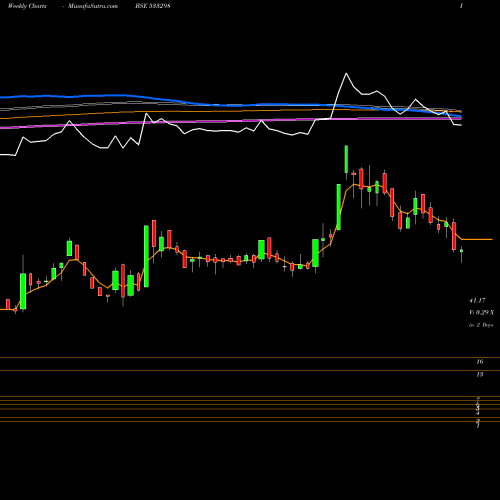Click the '13' level label
This screenshot has width=500, height=500.
point(480,375)
